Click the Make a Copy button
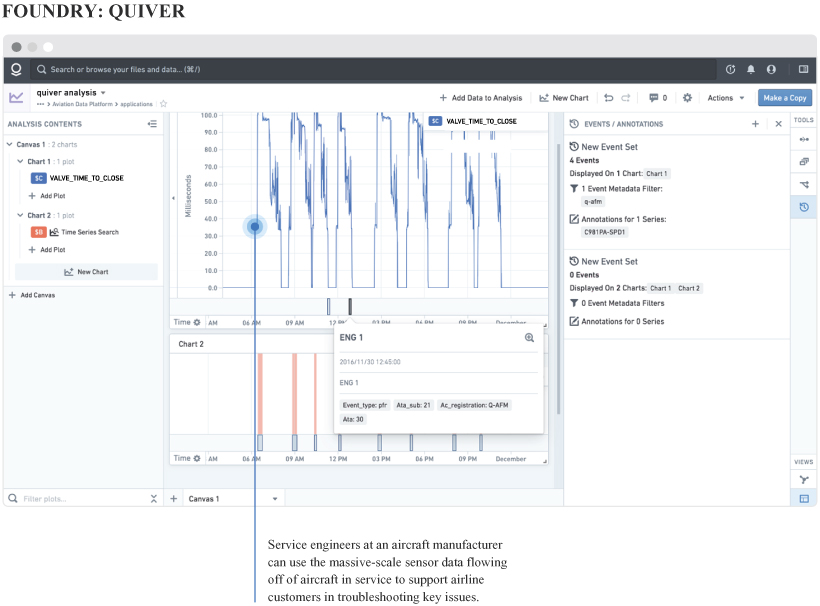Image resolution: width=820 pixels, height=606 pixels. [785, 98]
